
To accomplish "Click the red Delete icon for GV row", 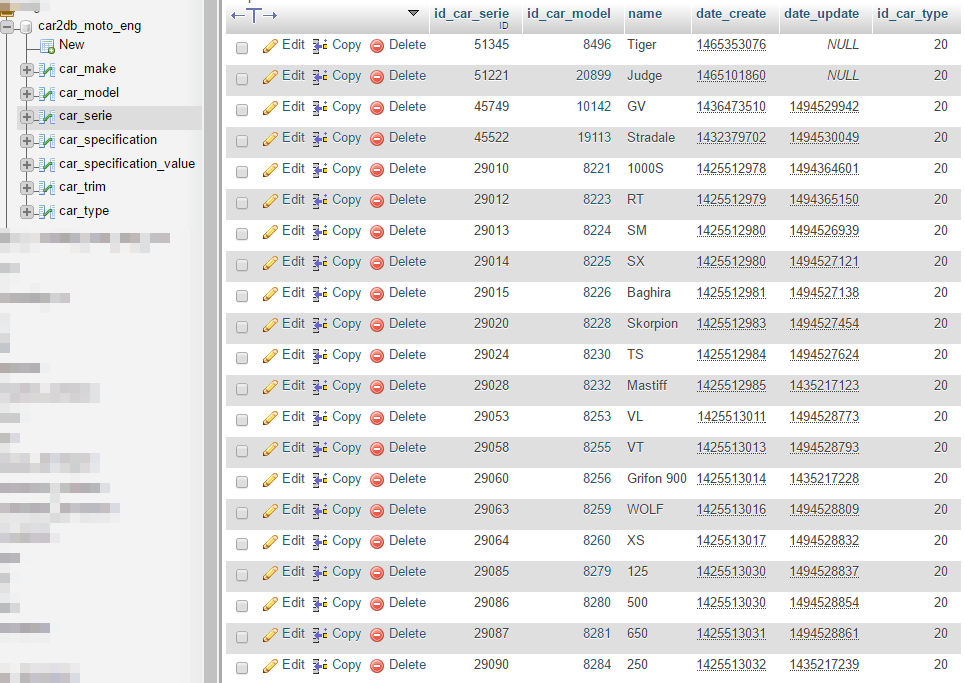I will 377,108.
